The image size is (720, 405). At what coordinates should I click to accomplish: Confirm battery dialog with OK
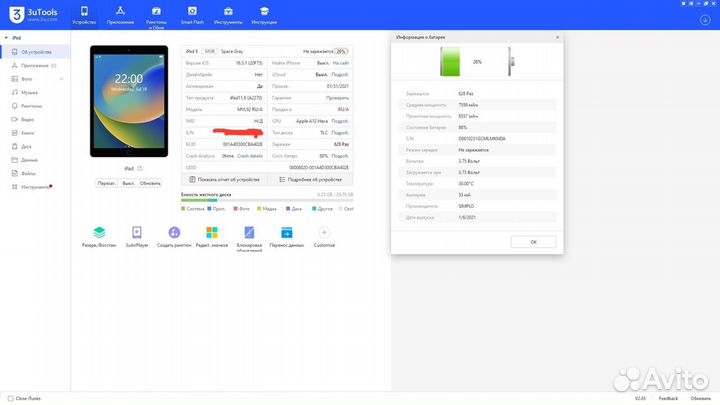pos(533,242)
